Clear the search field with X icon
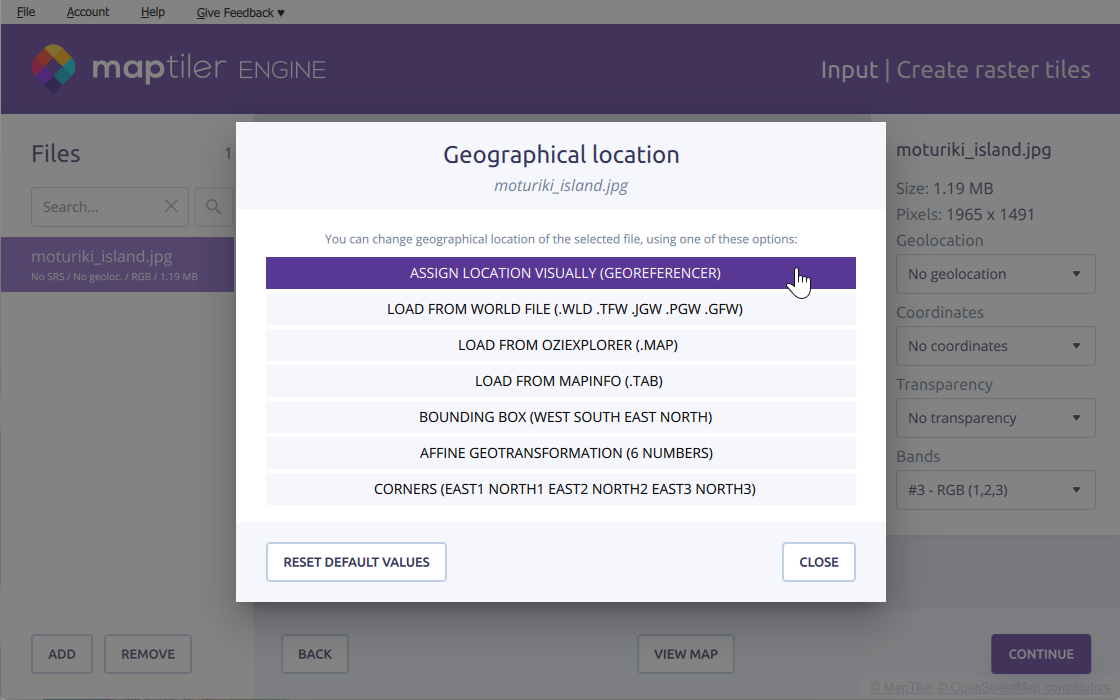Screen dimensions: 1120x700 pos(171,206)
